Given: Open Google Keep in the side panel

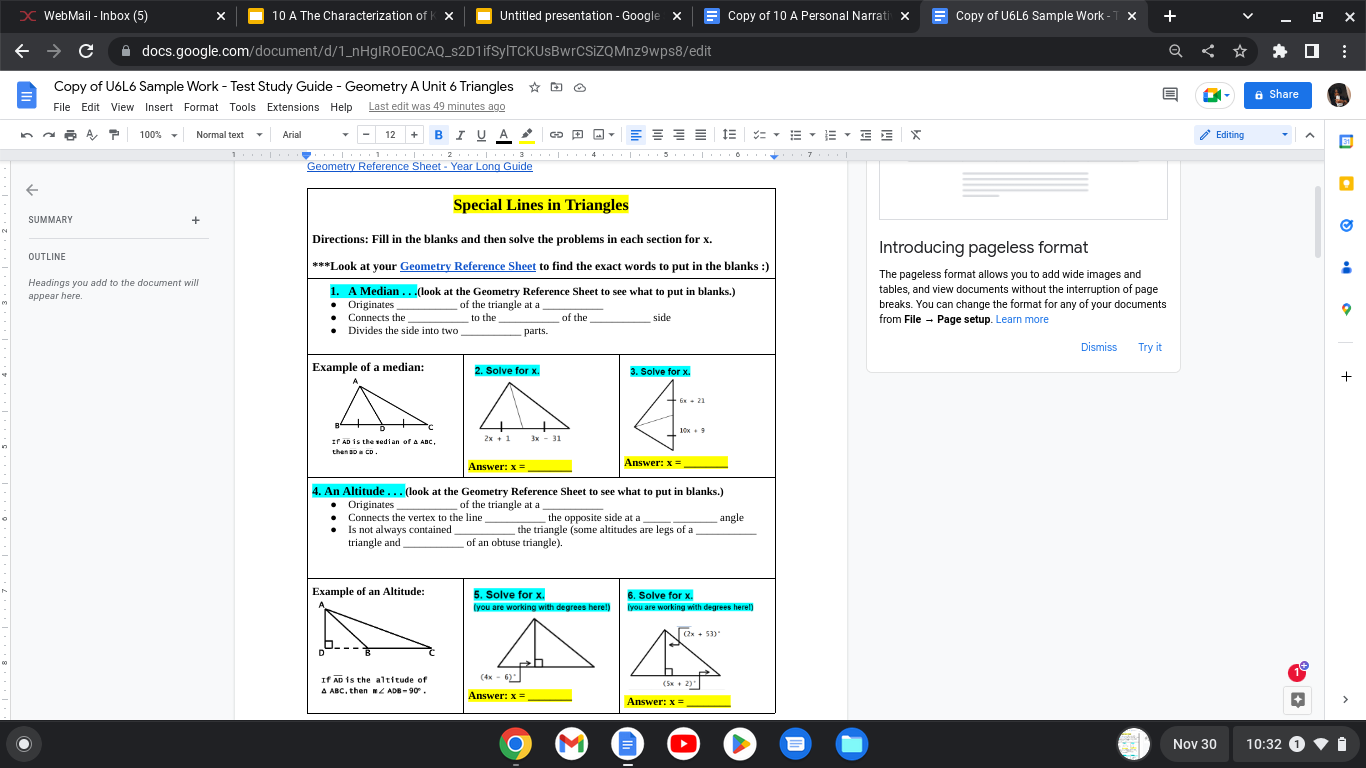Looking at the screenshot, I should click(x=1346, y=184).
